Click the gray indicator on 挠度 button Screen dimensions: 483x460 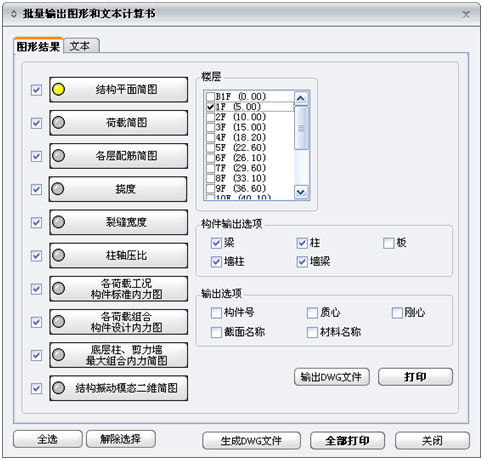[x=58, y=189]
